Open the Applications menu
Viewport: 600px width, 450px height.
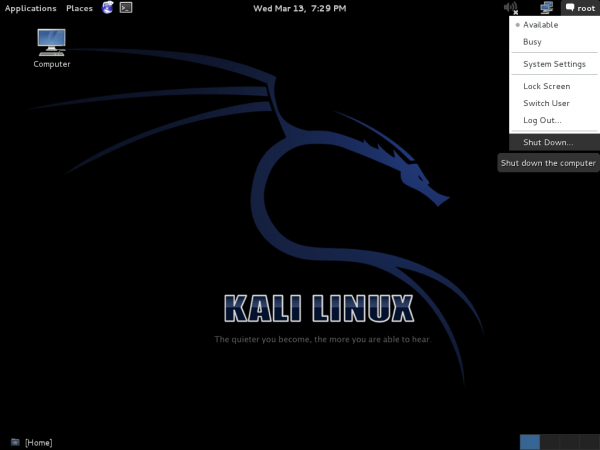pyautogui.click(x=31, y=8)
